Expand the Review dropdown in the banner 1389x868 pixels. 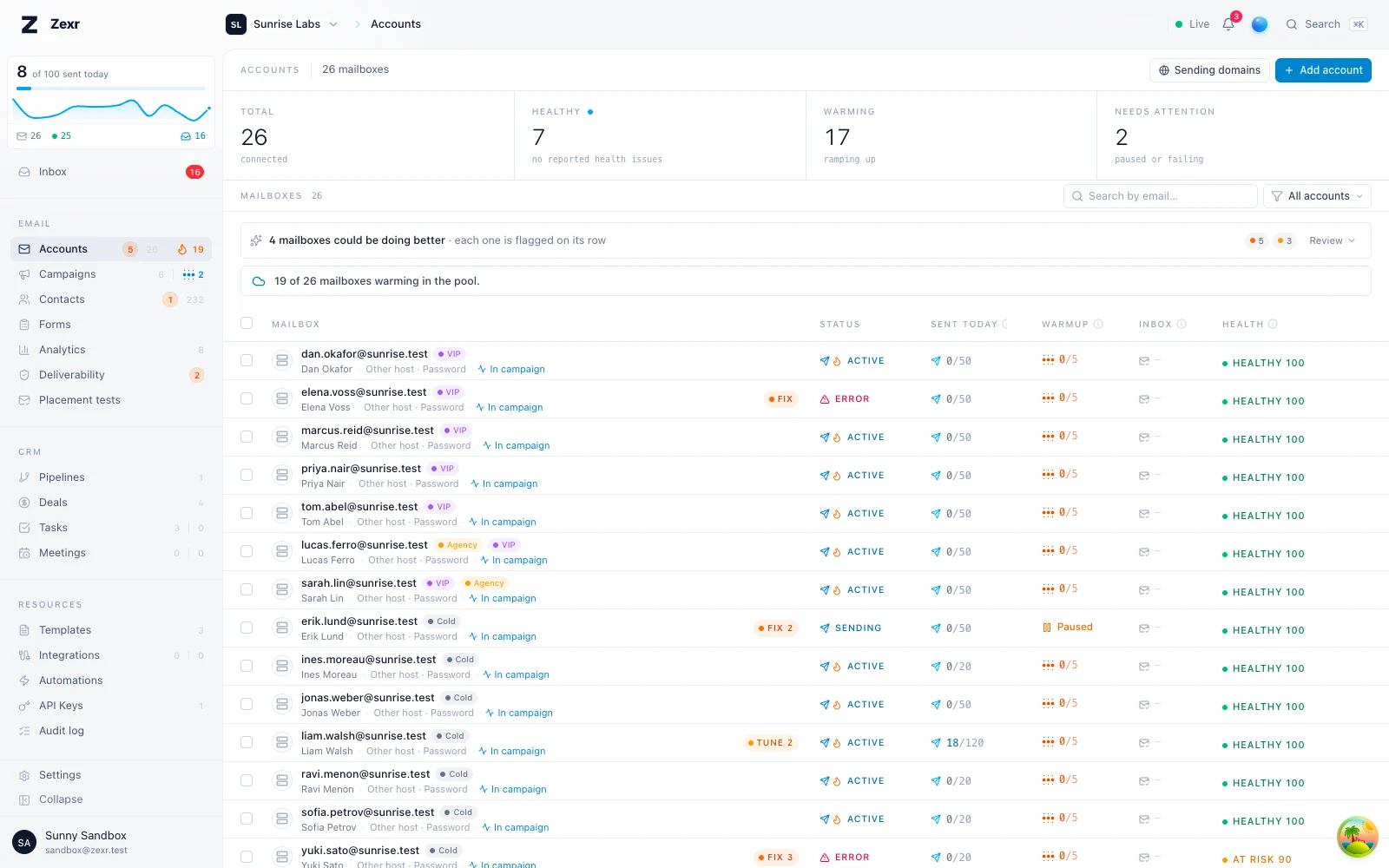pos(1332,240)
